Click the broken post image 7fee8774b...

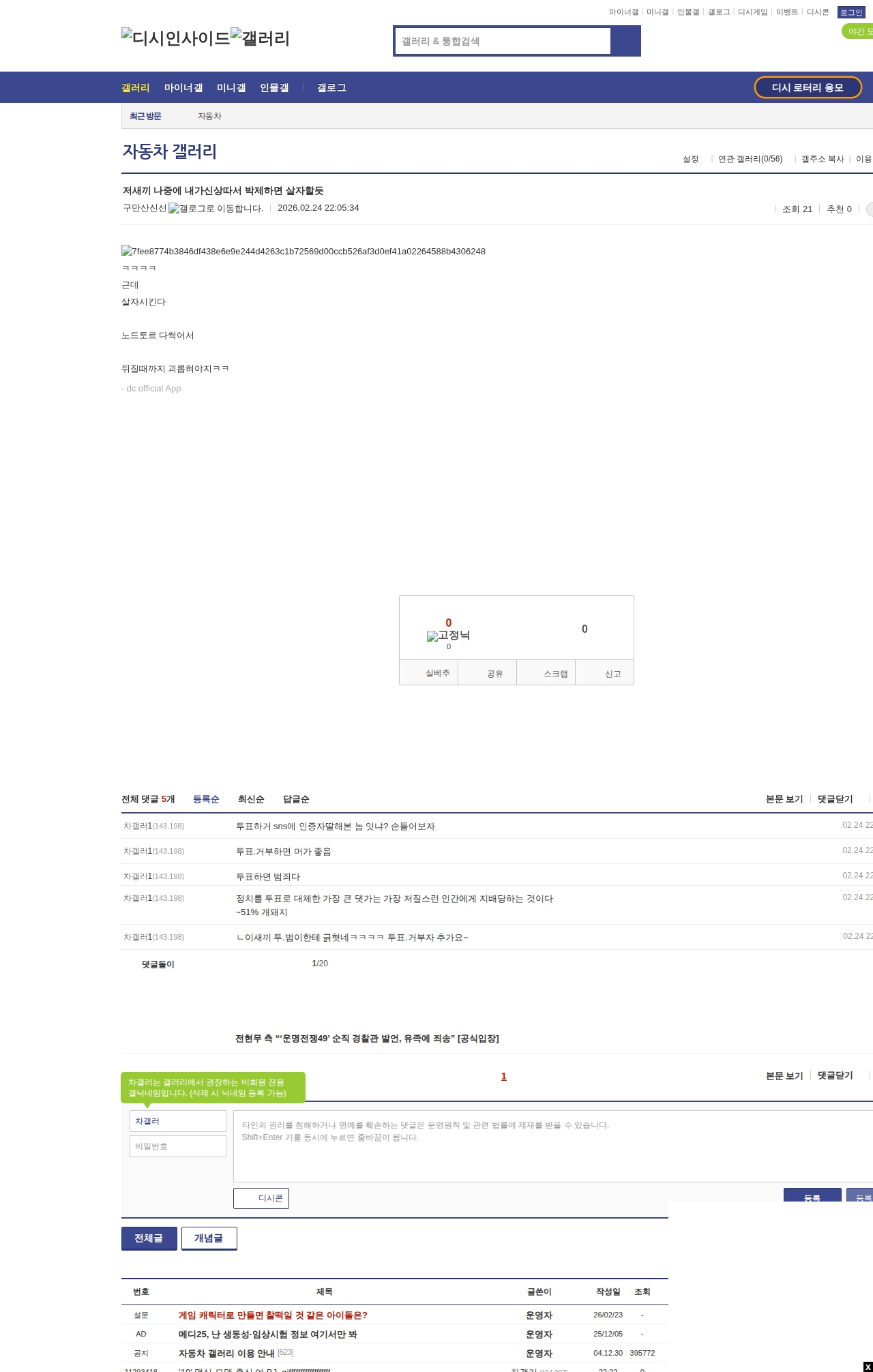[x=304, y=252]
